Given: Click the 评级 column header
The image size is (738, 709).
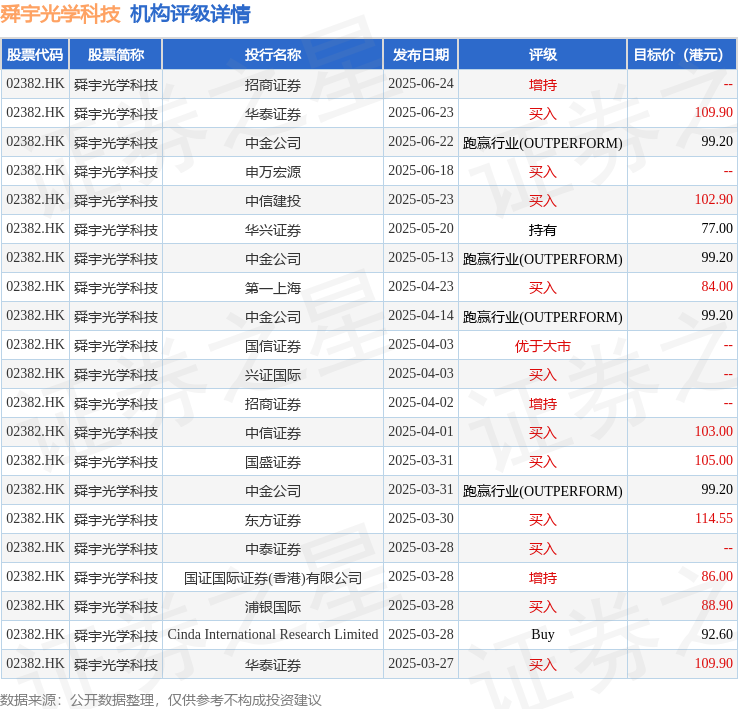Looking at the screenshot, I should pos(543,55).
